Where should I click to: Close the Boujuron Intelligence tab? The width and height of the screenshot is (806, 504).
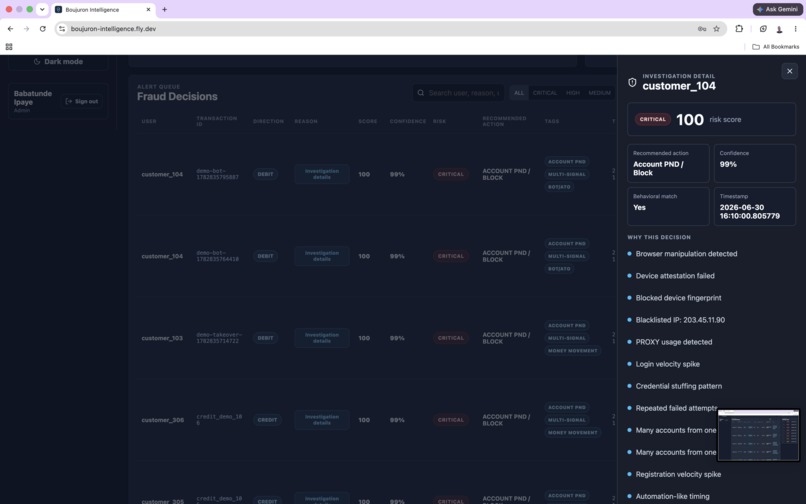(148, 9)
